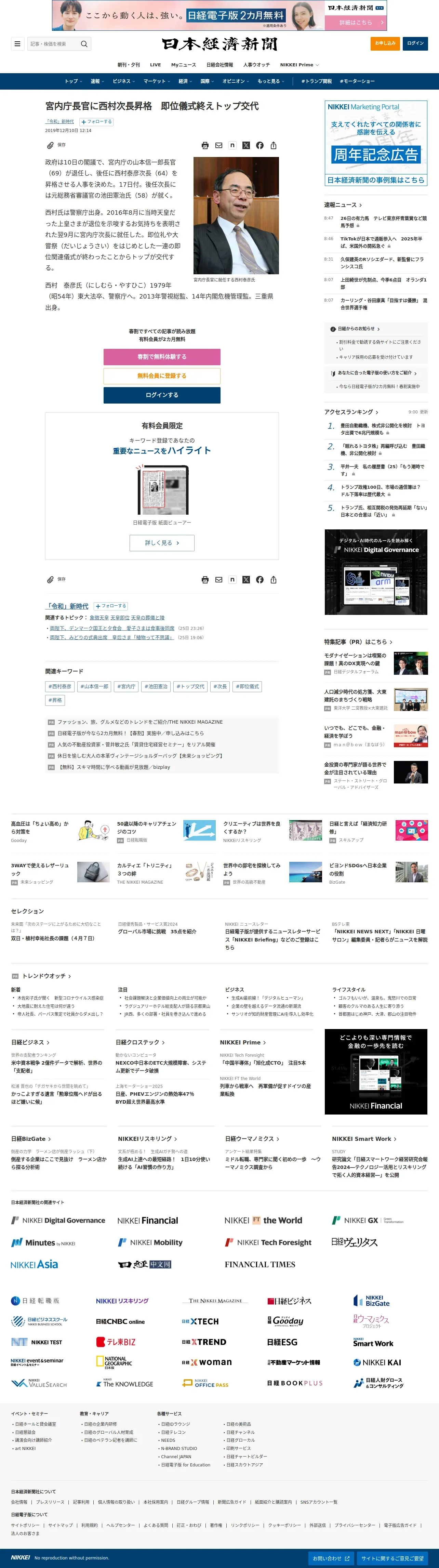The image size is (439, 1568).
Task: Open the 日経会社情報 menu item
Action: coord(219,65)
